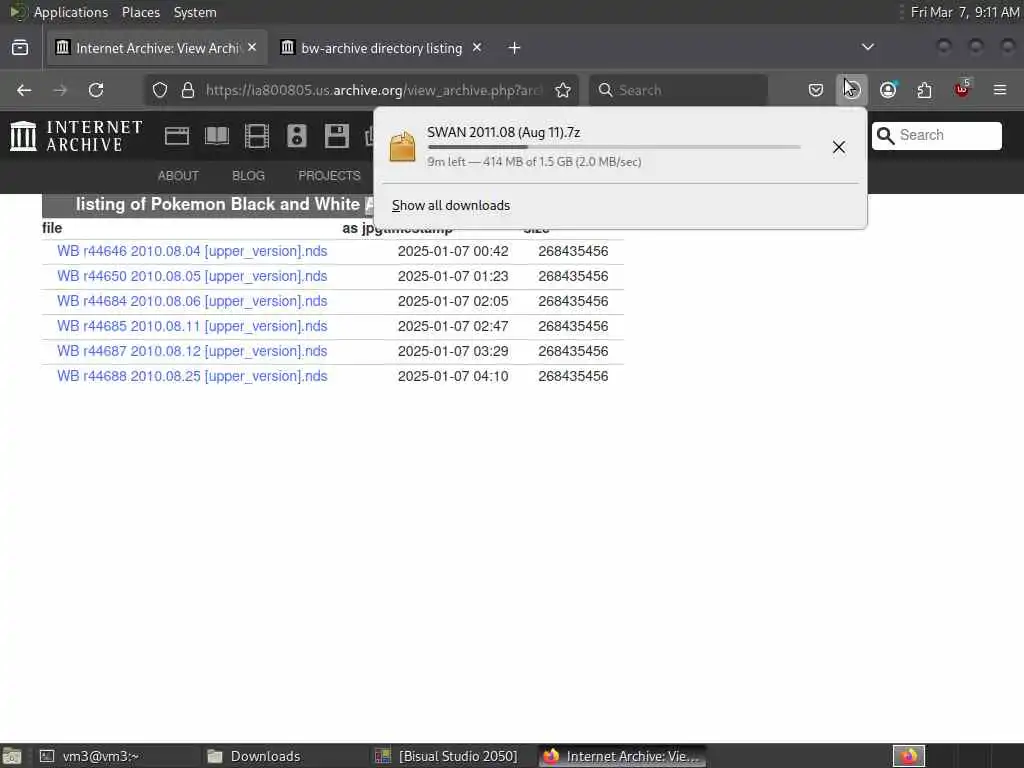Open the PROJECTS navigation link

329,176
